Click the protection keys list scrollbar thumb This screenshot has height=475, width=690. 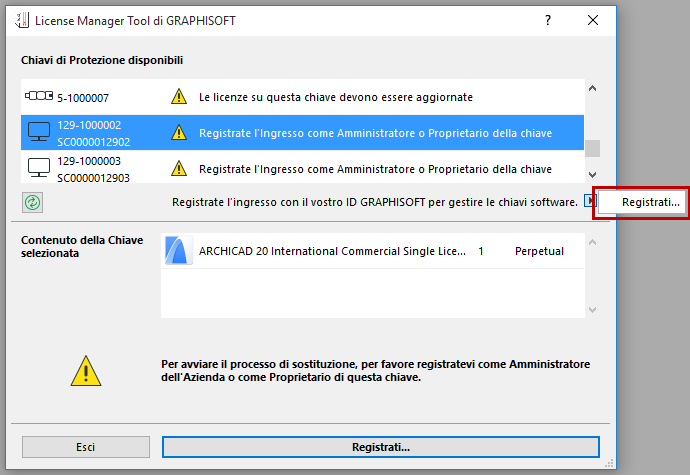tap(592, 148)
